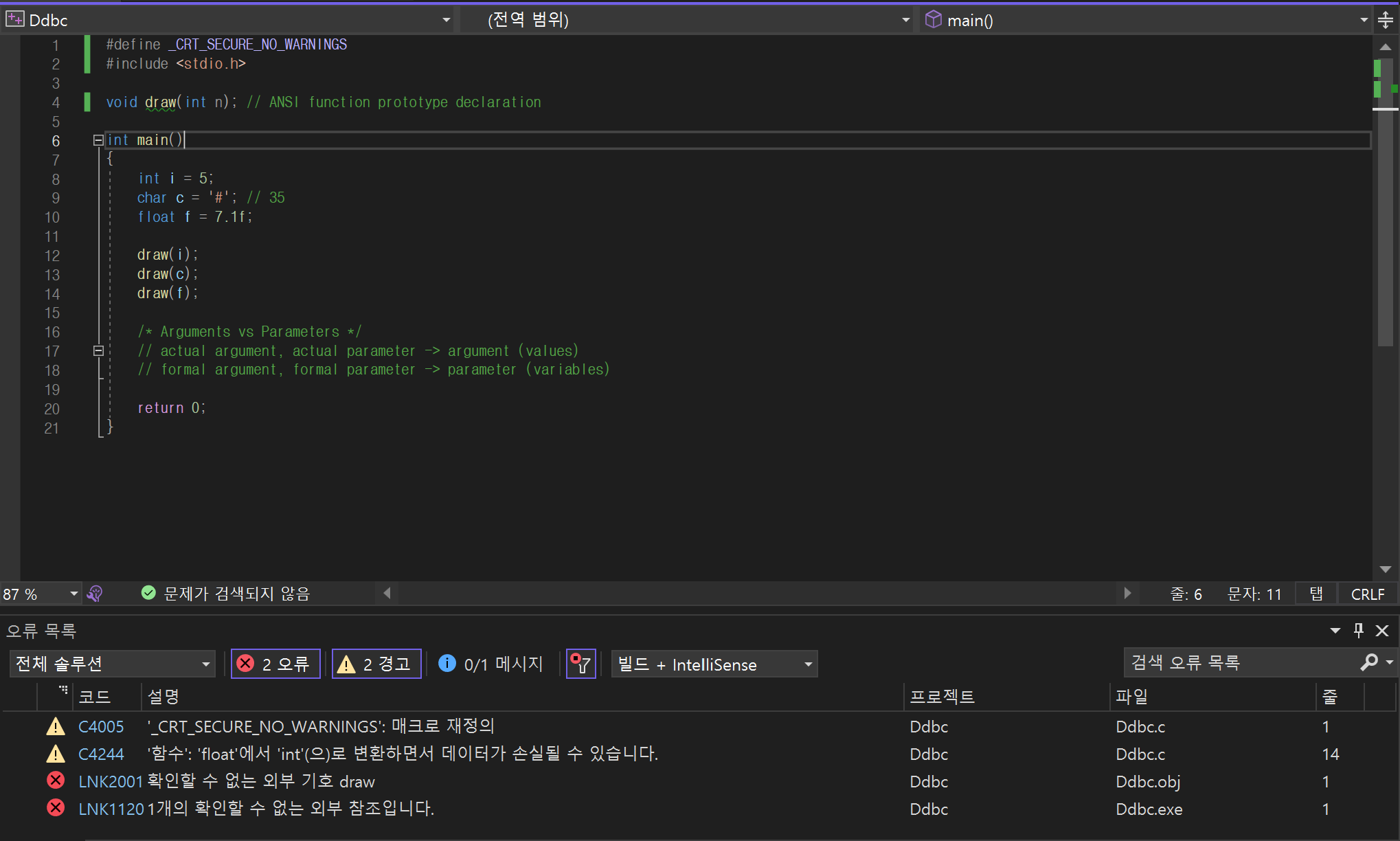This screenshot has width=1400, height=841.
Task: Click the warning icon on the C4244 row
Action: tap(56, 754)
